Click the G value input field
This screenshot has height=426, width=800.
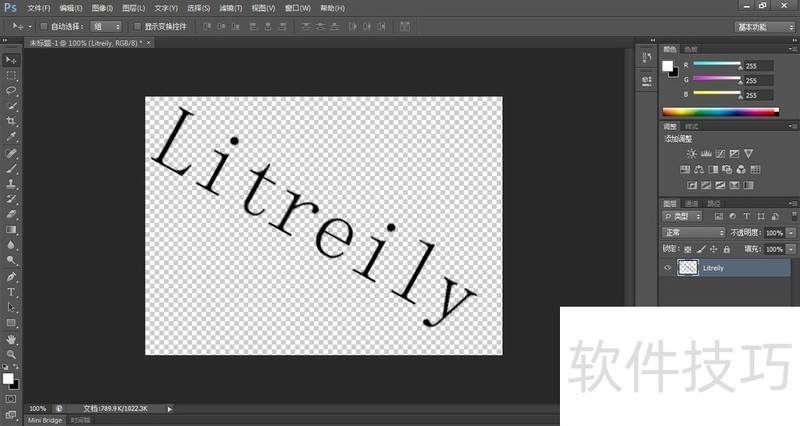coord(759,81)
